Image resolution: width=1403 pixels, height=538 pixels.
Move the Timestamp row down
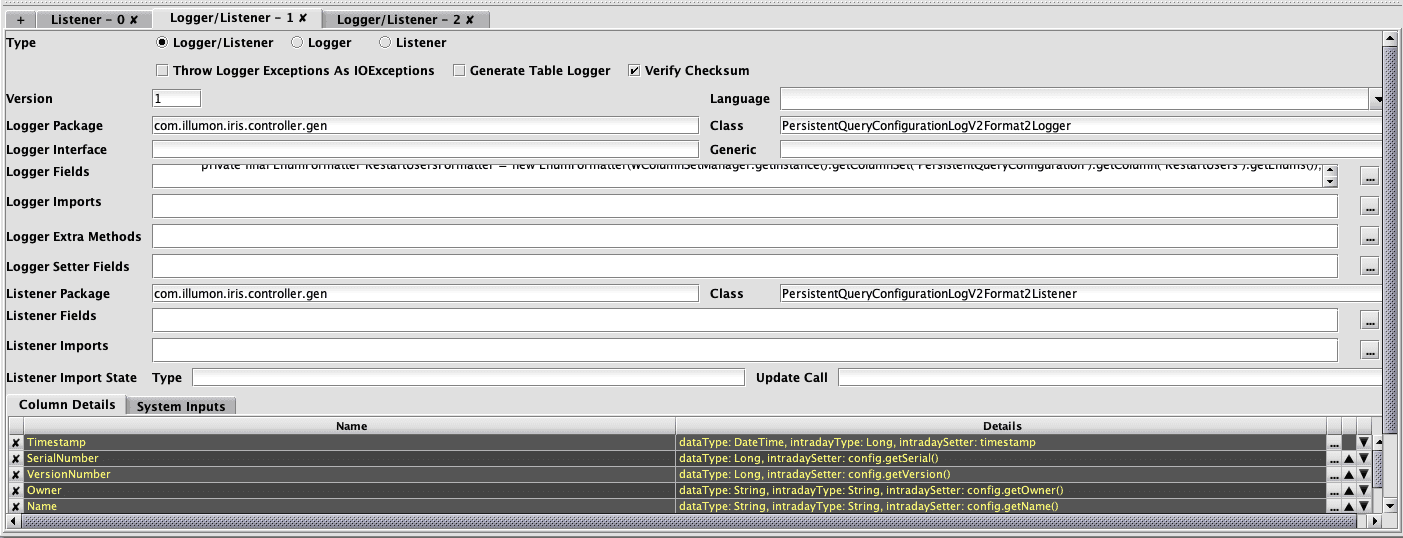click(x=1363, y=442)
